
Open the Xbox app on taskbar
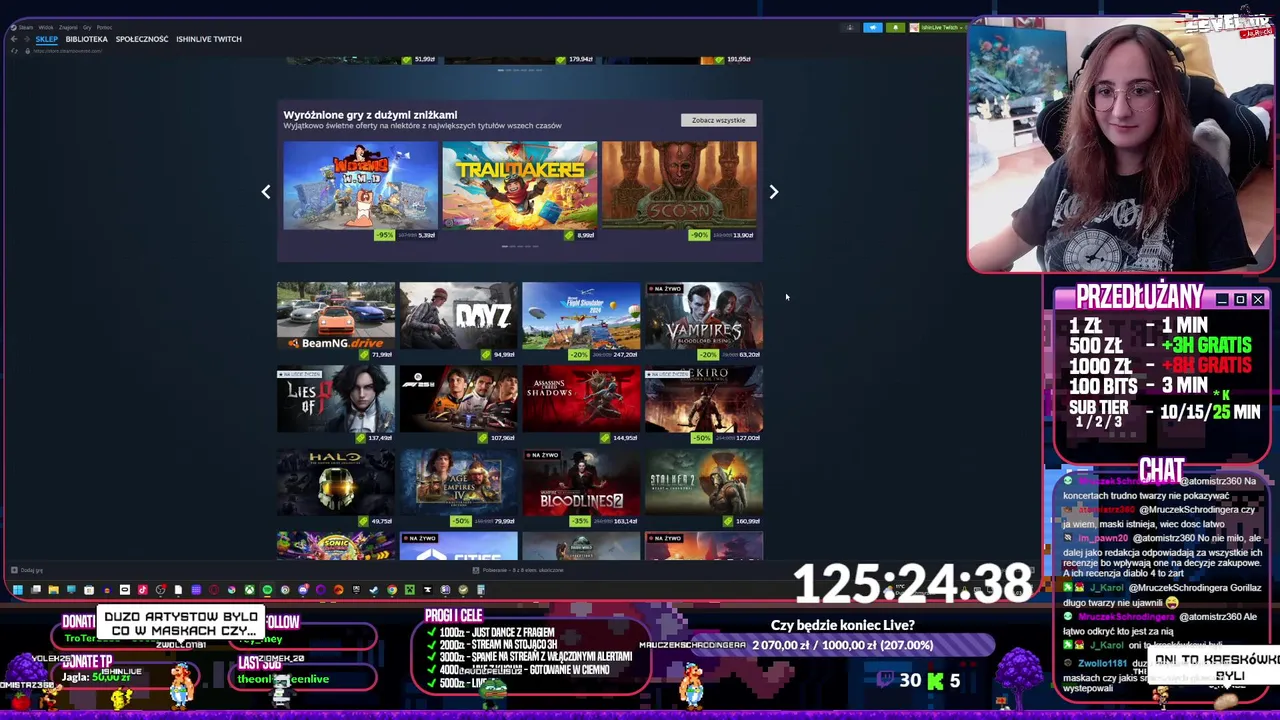[249, 590]
